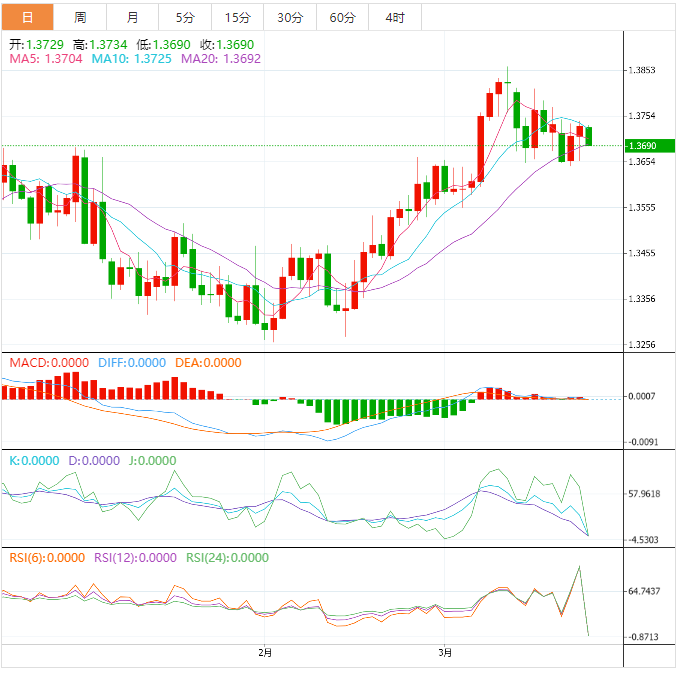Switch to the 周 weekly tab

click(80, 17)
